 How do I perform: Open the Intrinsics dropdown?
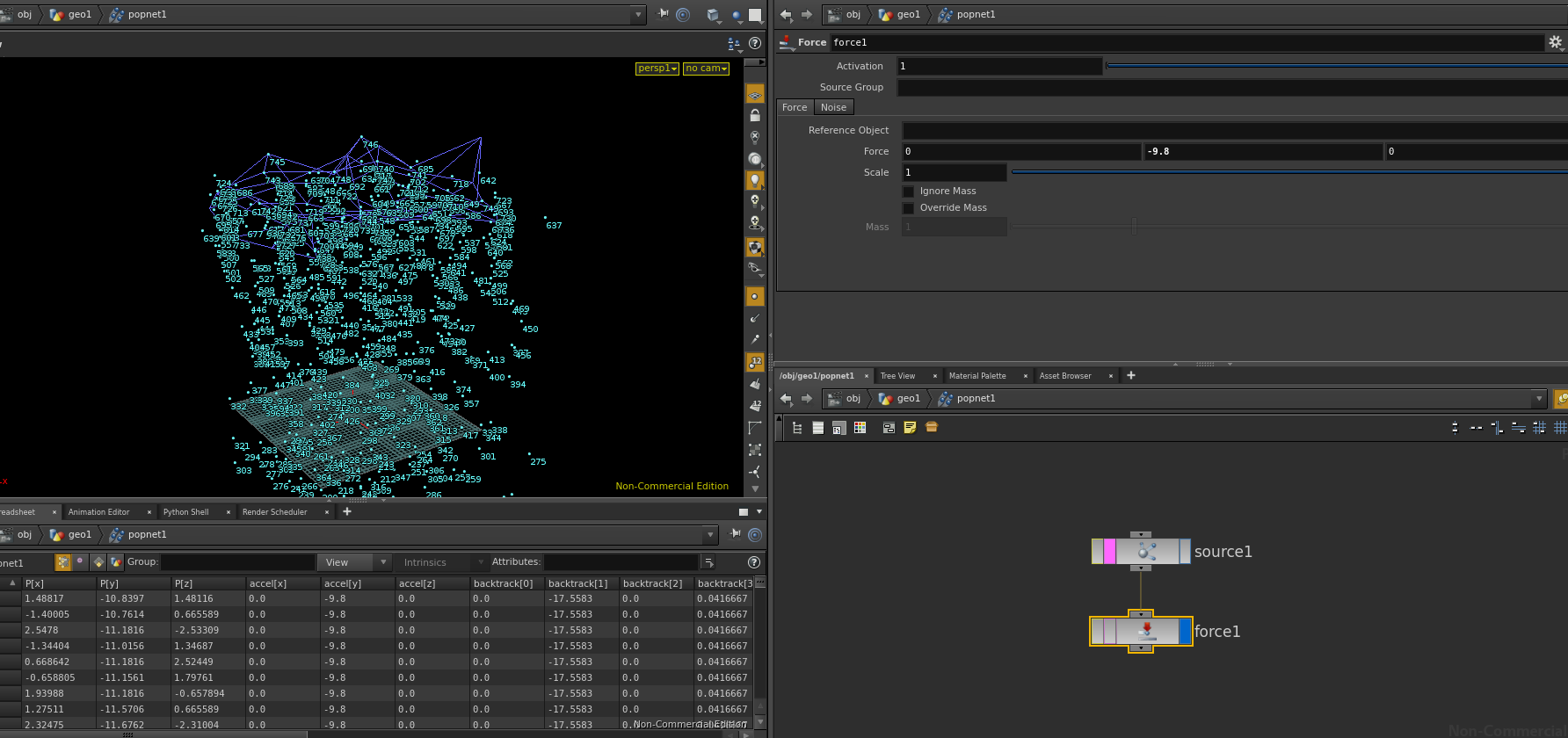442,562
